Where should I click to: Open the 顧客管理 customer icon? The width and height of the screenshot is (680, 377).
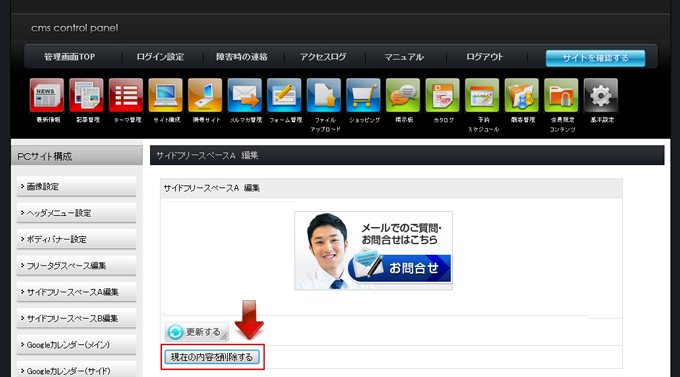click(x=522, y=95)
